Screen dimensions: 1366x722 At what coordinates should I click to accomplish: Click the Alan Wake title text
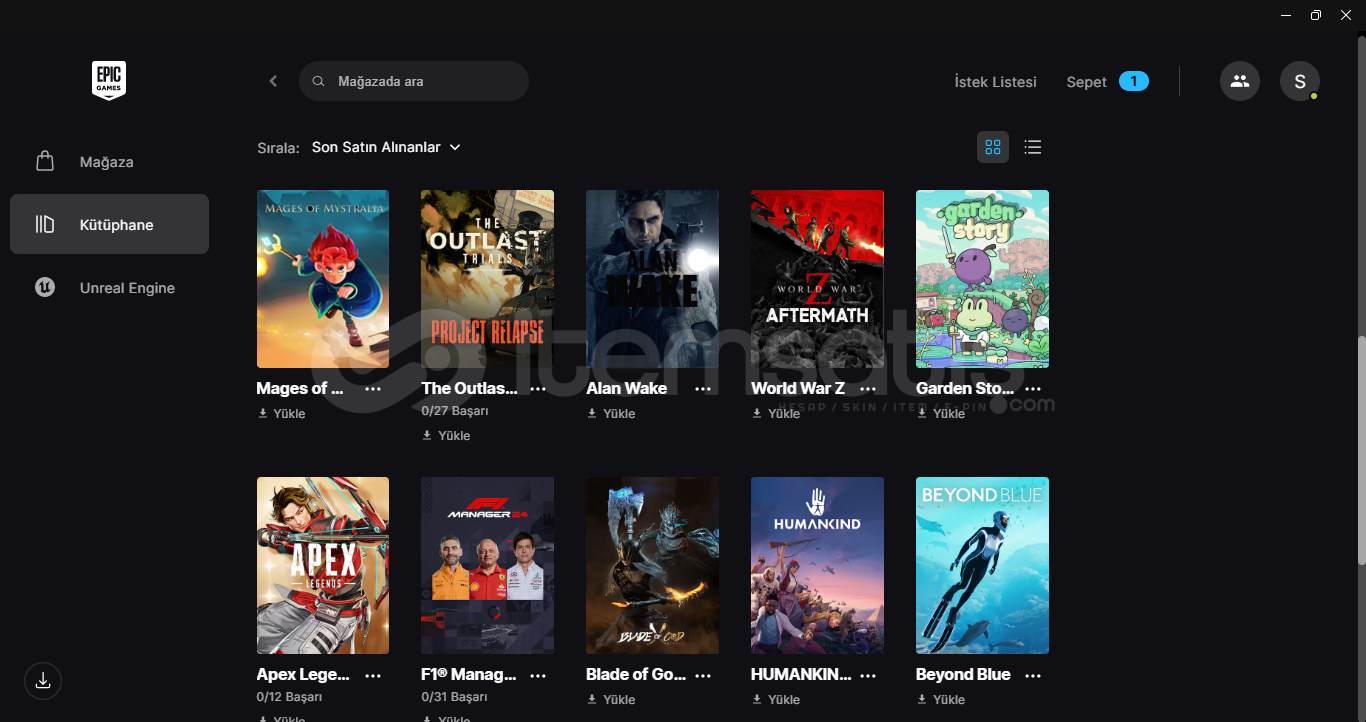pos(627,389)
